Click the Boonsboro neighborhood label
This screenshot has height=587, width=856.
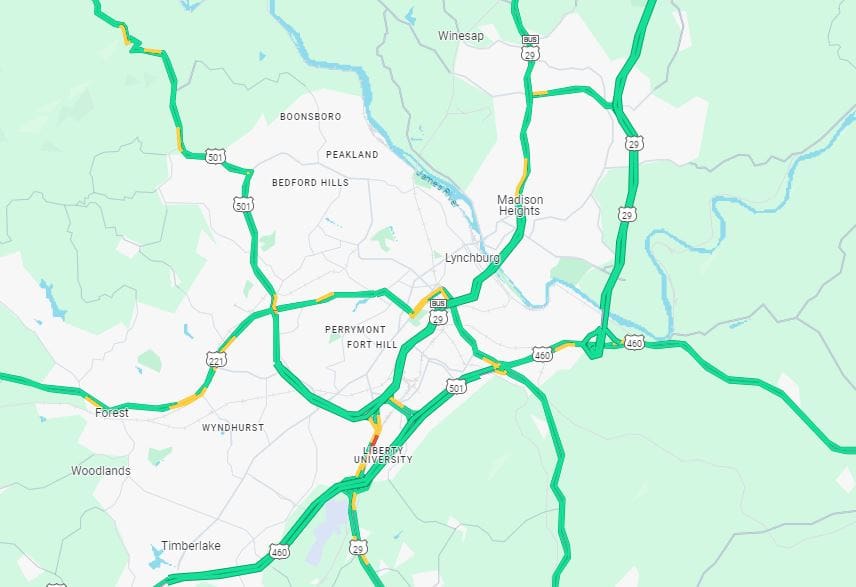coord(311,116)
